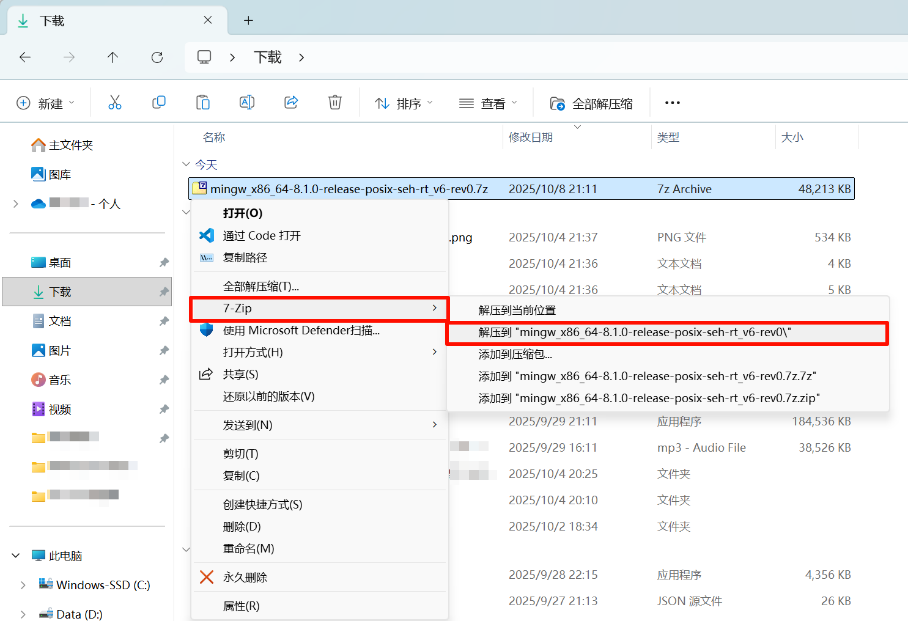Viewport: 908px width, 621px height.
Task: Choose 添加到 rev0.7z.7z archive option
Action: coord(668,377)
